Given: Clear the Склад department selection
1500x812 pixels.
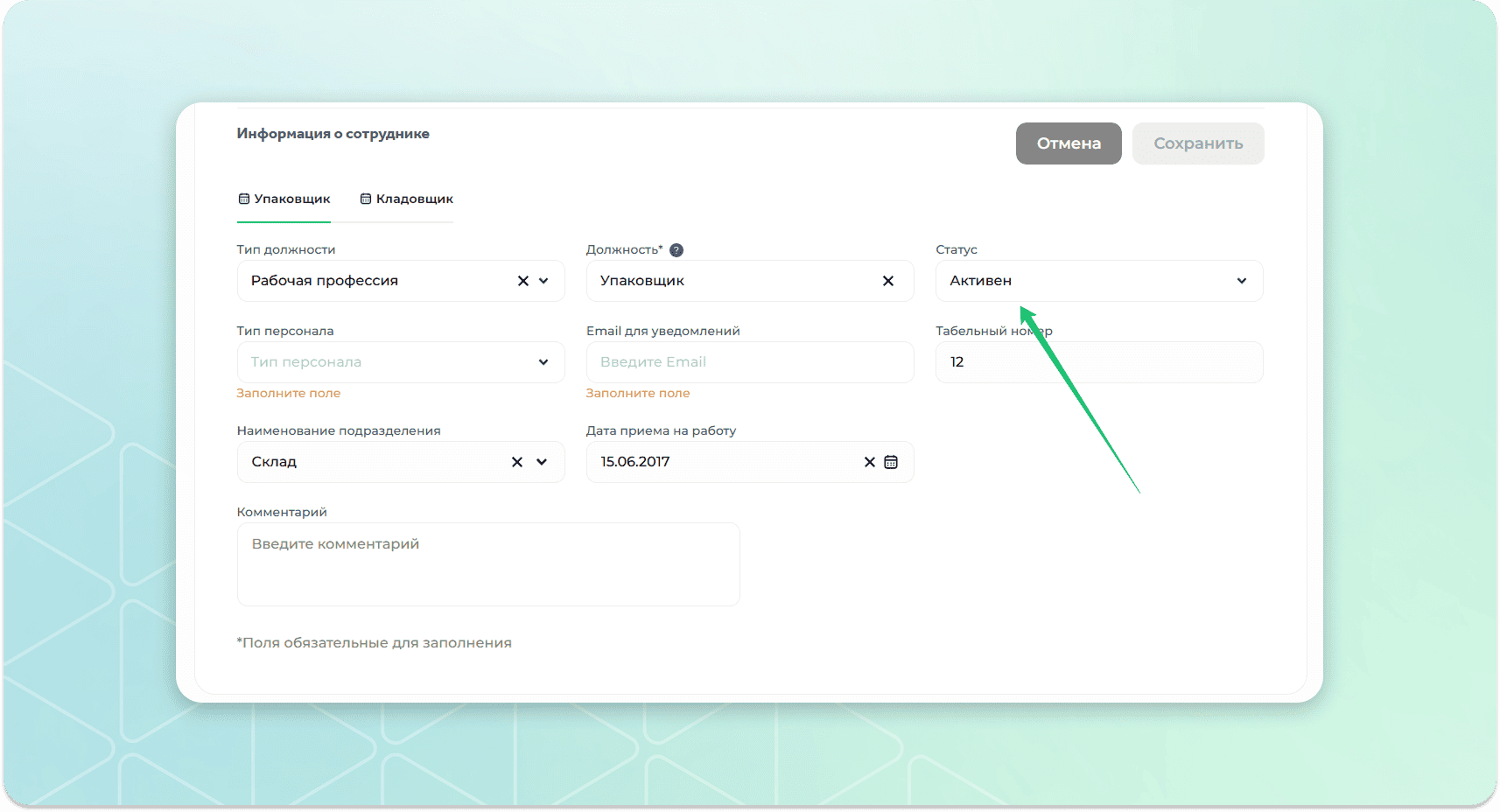Looking at the screenshot, I should pos(517,462).
